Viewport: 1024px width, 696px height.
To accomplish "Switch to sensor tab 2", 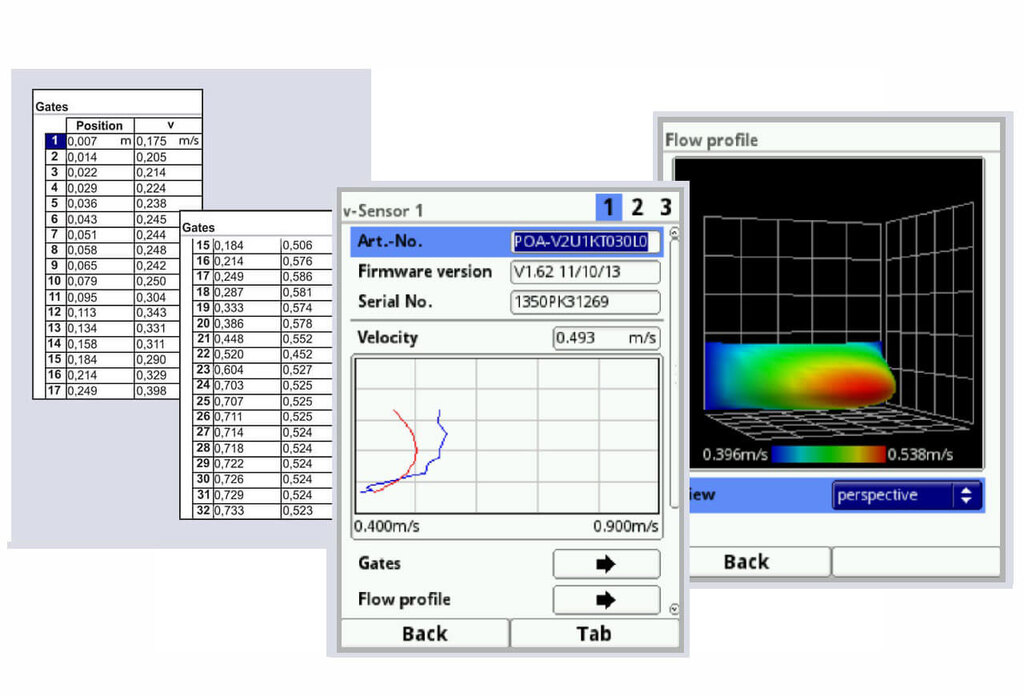I will coord(637,208).
